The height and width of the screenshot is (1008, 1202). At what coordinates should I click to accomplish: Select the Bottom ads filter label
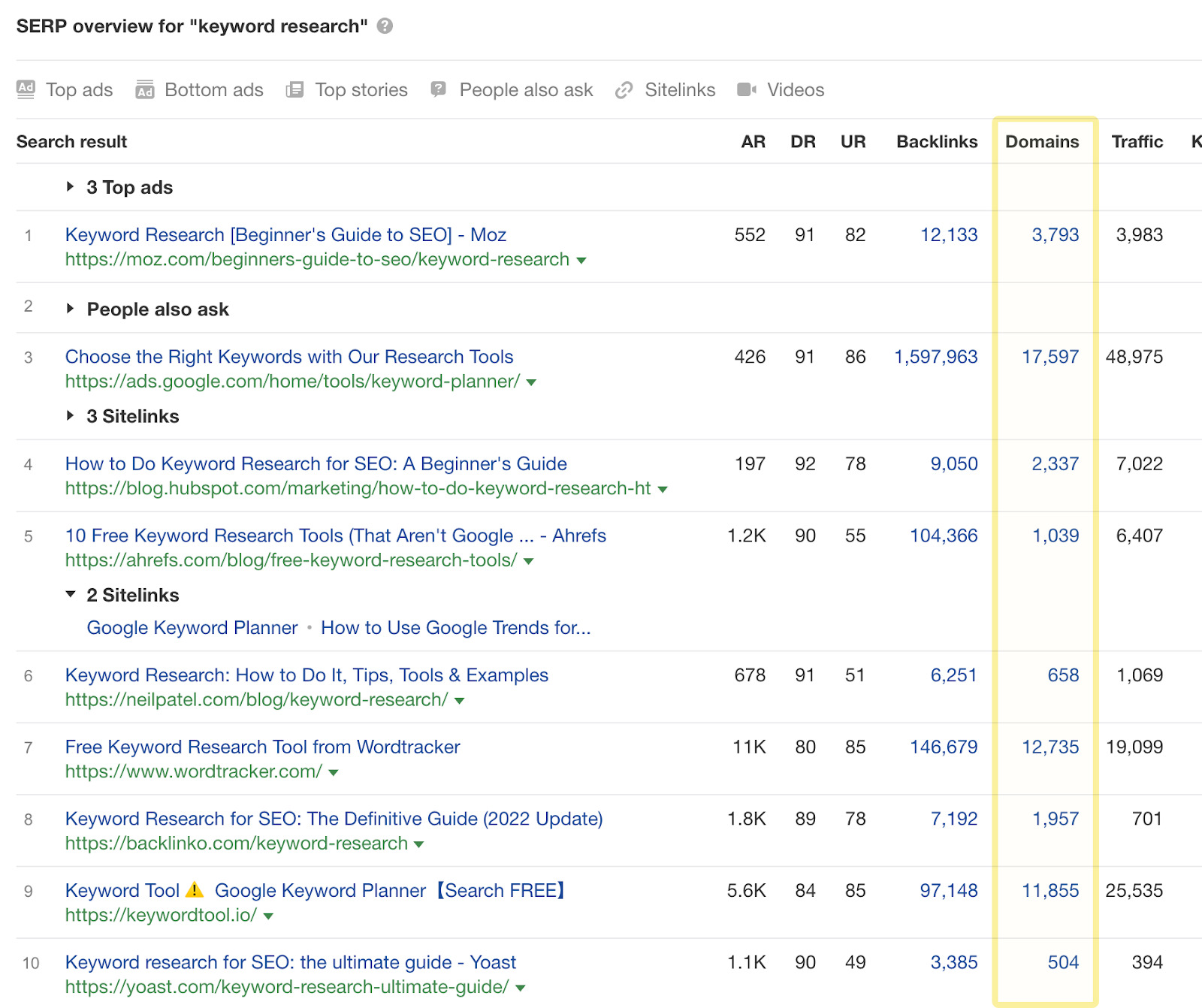coord(214,90)
